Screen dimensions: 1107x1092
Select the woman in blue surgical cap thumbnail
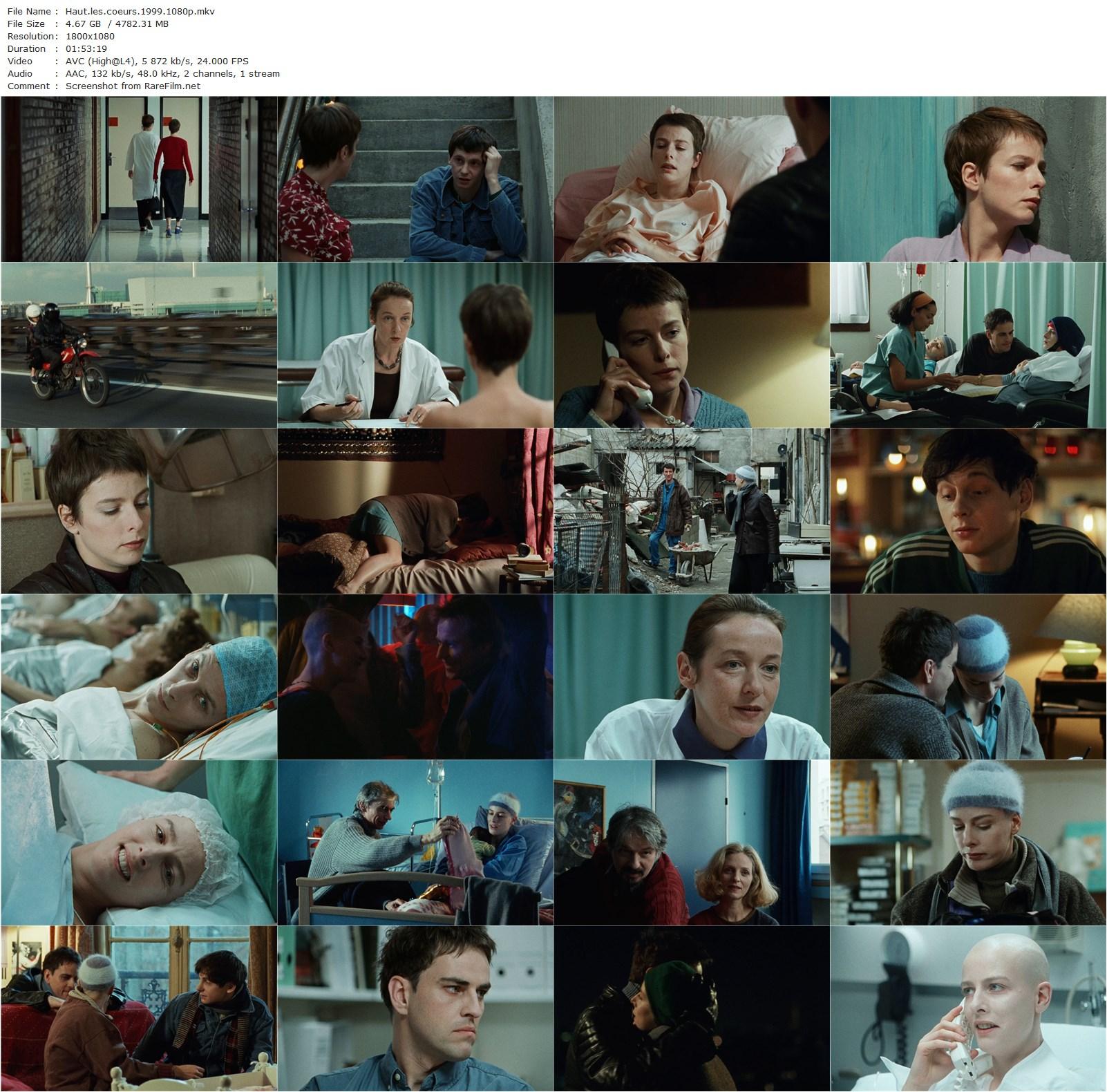[139, 677]
